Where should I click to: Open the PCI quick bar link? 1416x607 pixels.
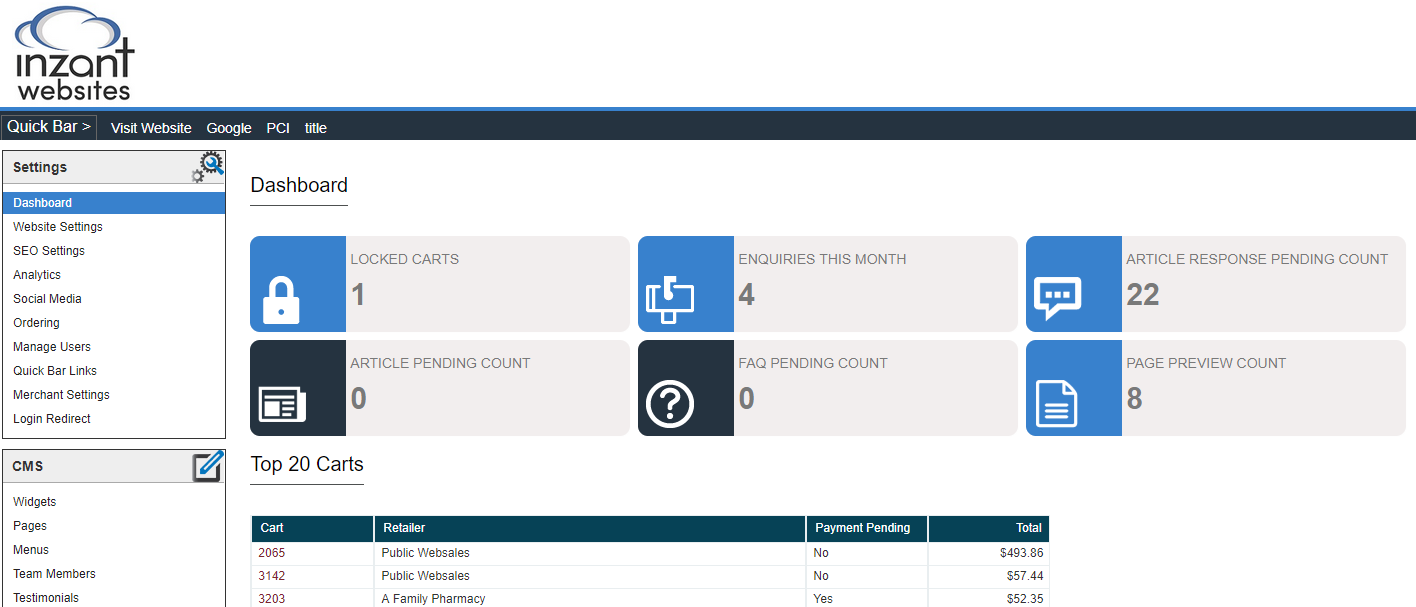(x=278, y=128)
